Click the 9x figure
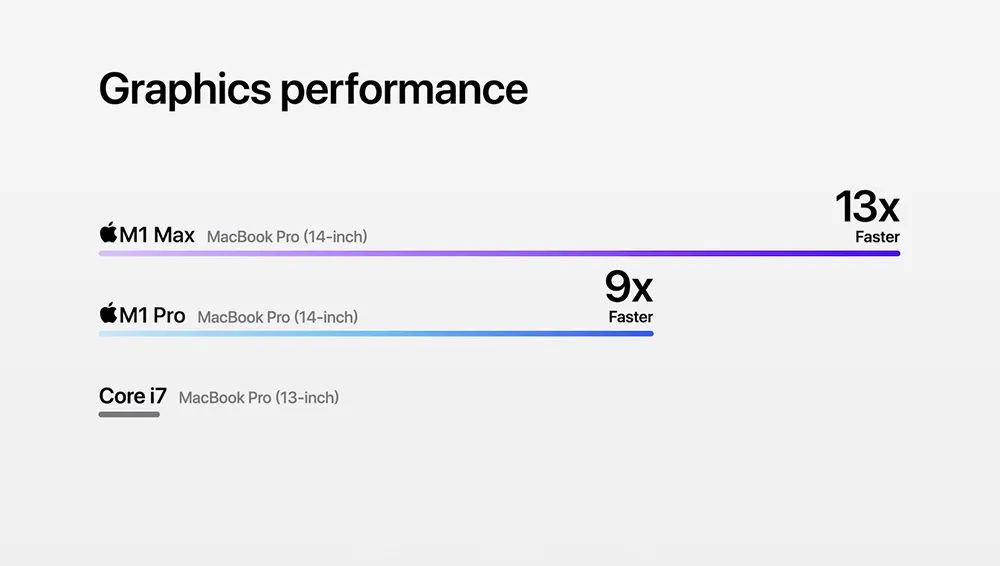1000x566 pixels. (629, 288)
